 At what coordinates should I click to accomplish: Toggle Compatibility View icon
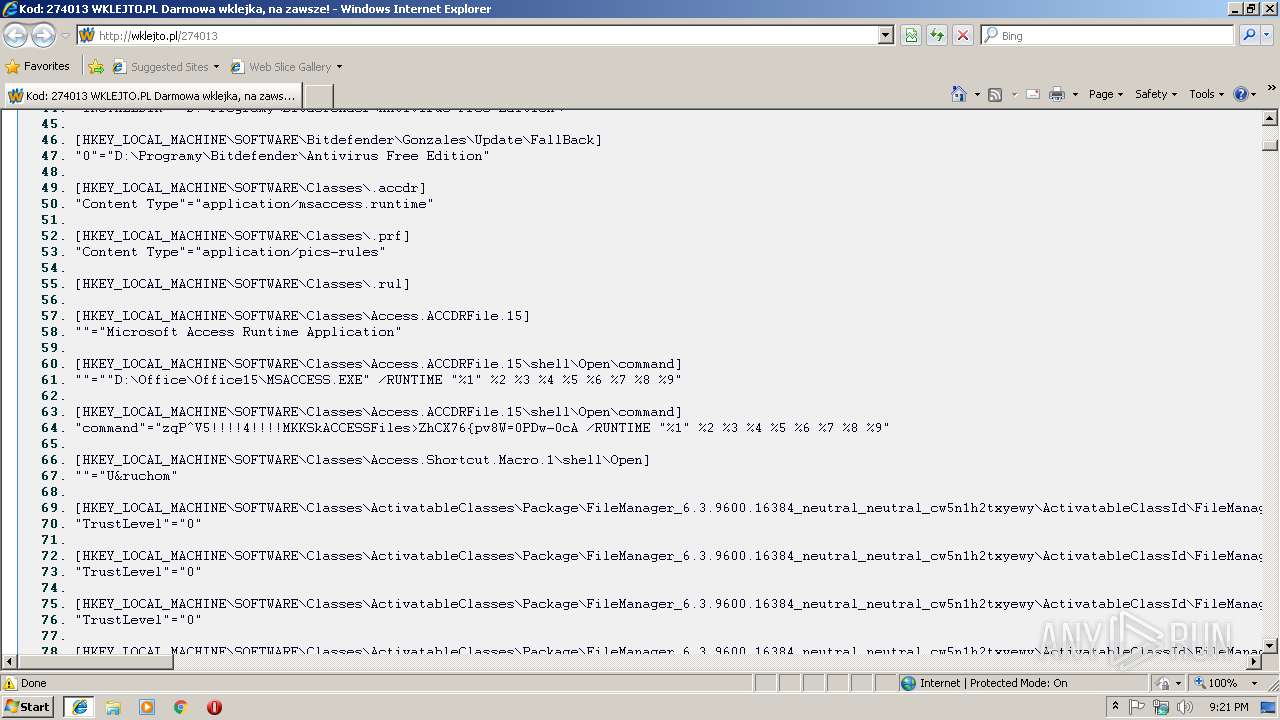tap(911, 36)
